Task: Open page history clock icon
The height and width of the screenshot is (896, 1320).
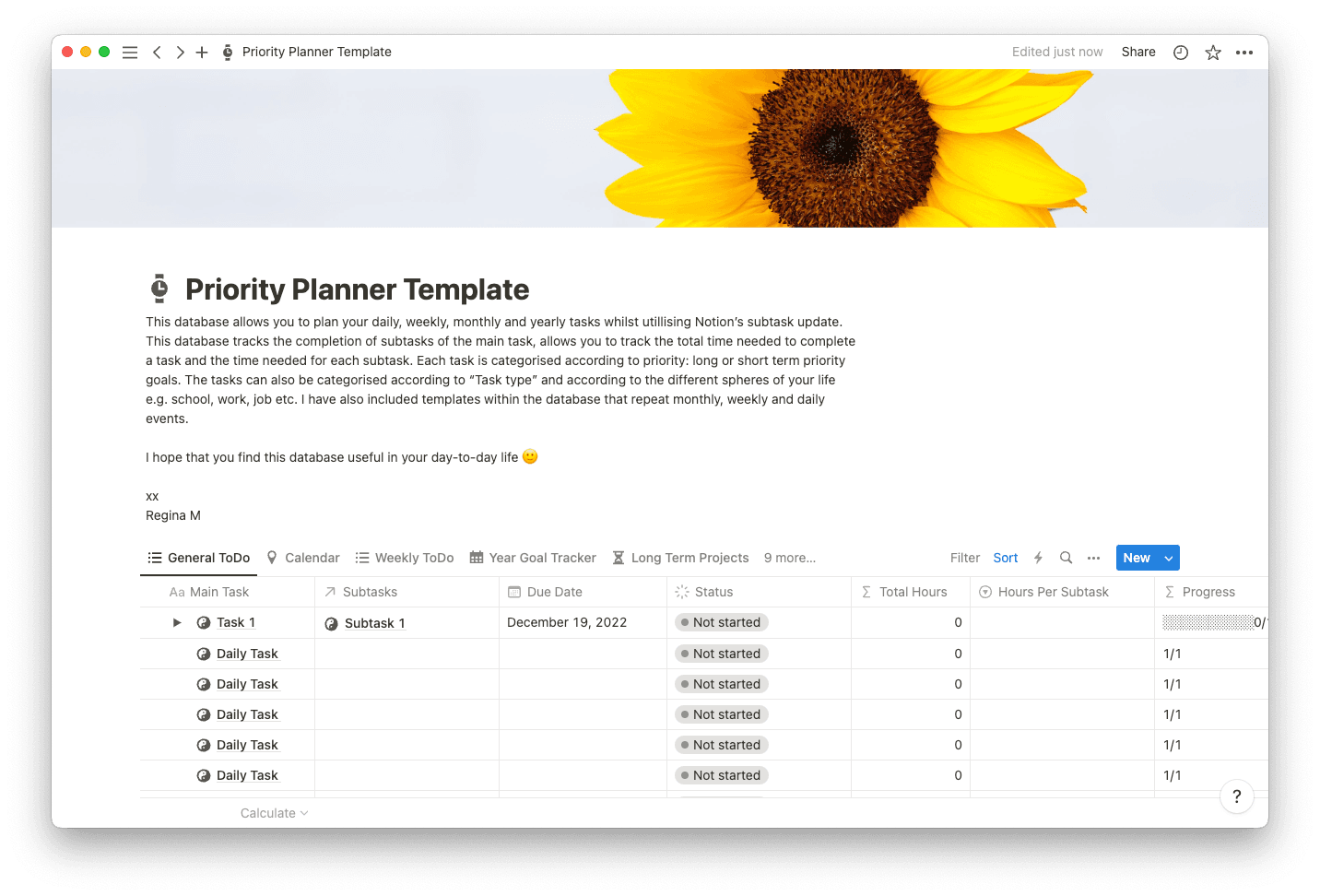Action: (x=1181, y=53)
